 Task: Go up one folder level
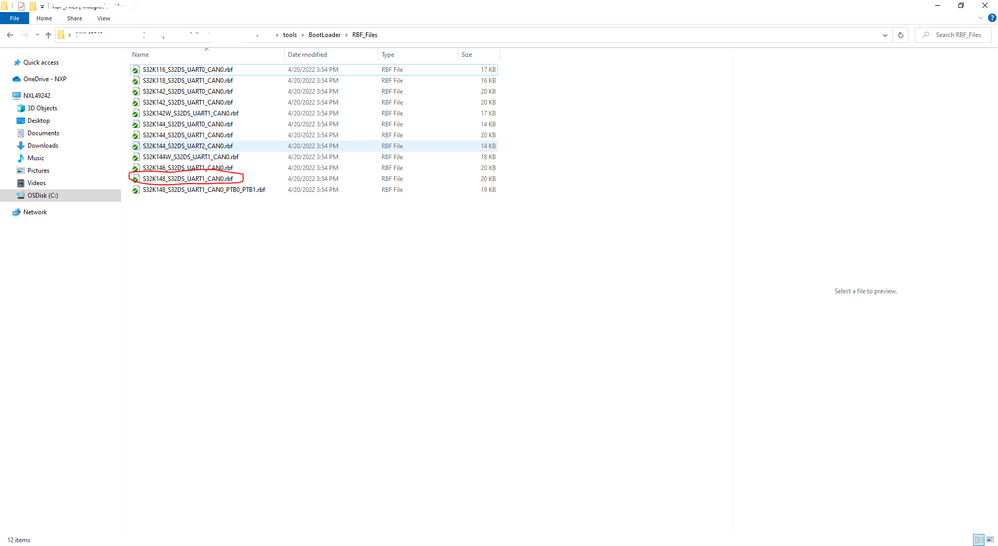pos(48,35)
